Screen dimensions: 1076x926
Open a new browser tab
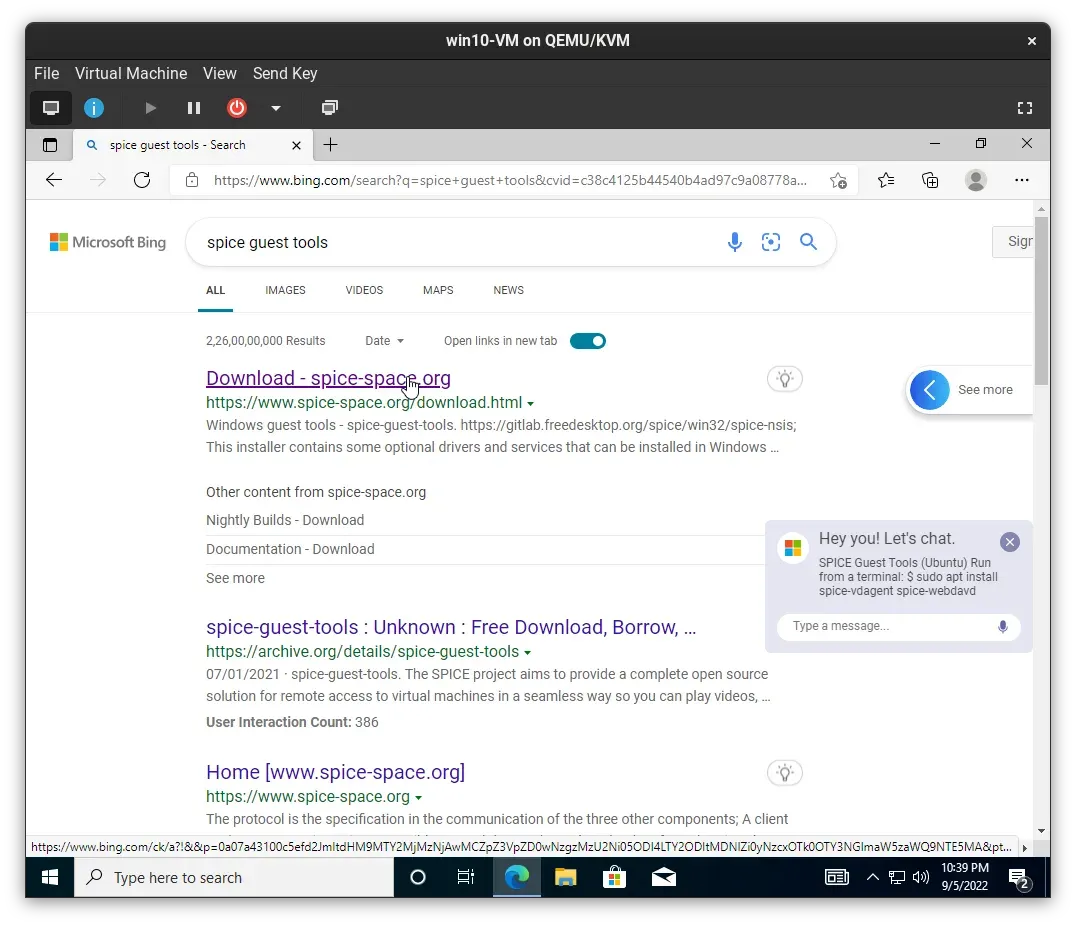pos(330,145)
